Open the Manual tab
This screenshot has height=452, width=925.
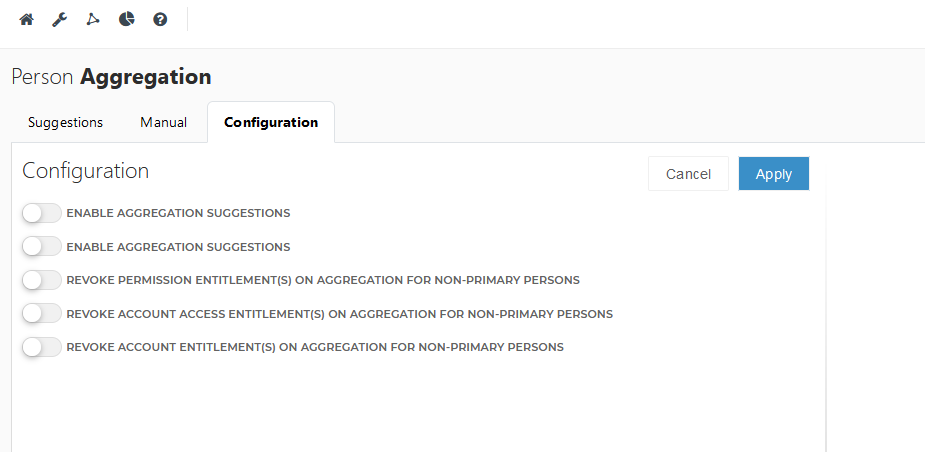[x=163, y=122]
